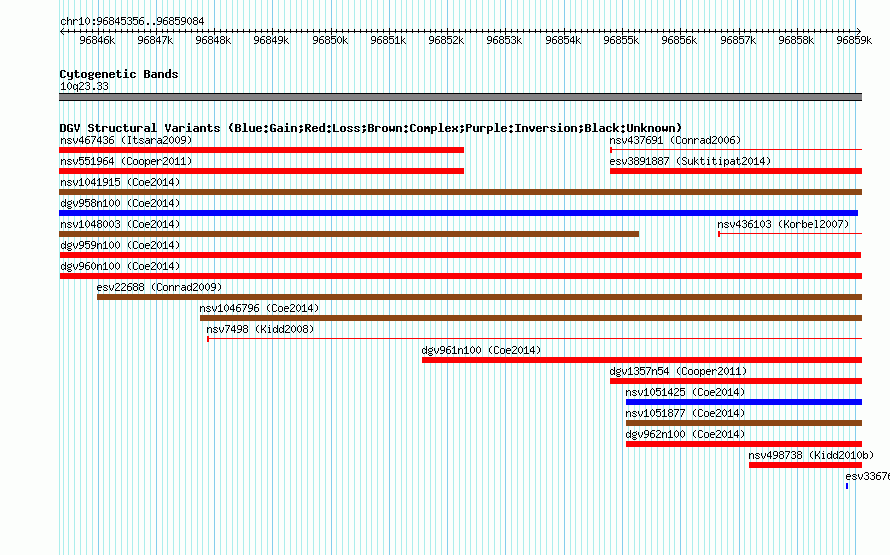The width and height of the screenshot is (890, 555).
Task: Select the brown esv22688 complex bar
Action: tap(480, 297)
